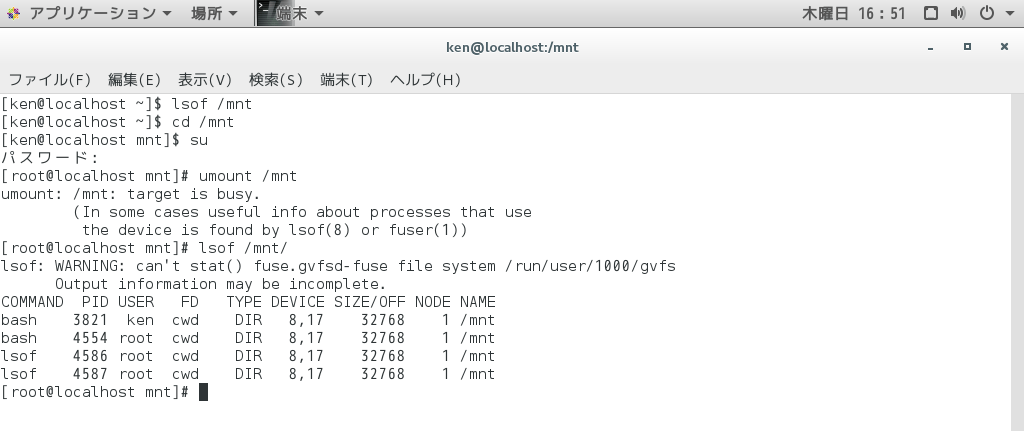Open the ヘルプ(H) menu
This screenshot has height=431, width=1024.
425,80
